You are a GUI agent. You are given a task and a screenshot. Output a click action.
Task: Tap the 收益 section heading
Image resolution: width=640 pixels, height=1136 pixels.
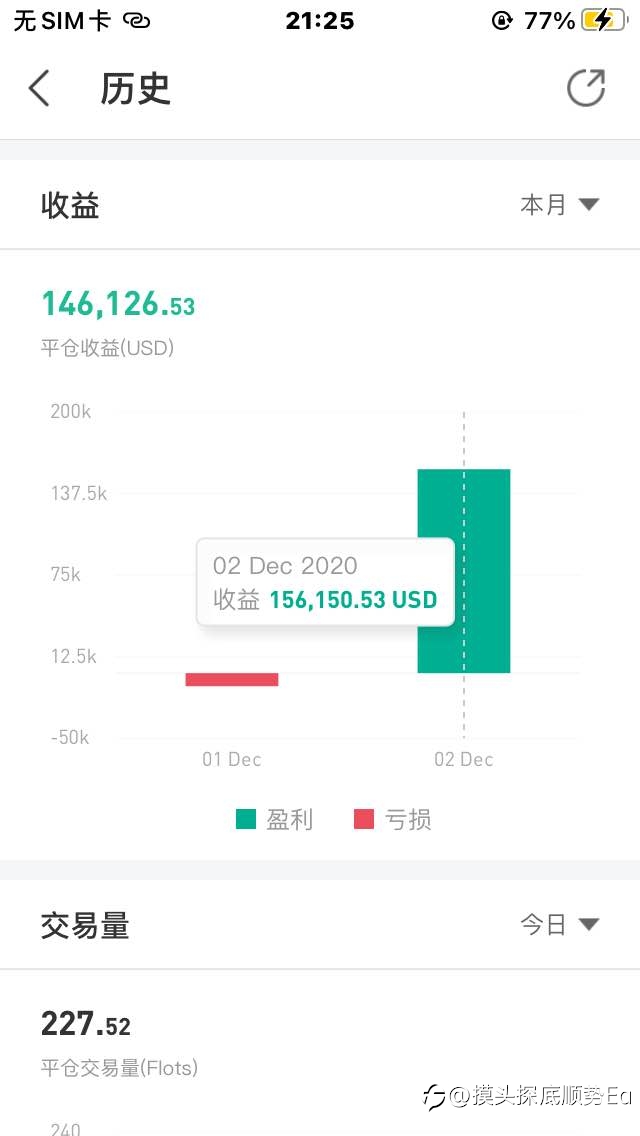[x=70, y=206]
